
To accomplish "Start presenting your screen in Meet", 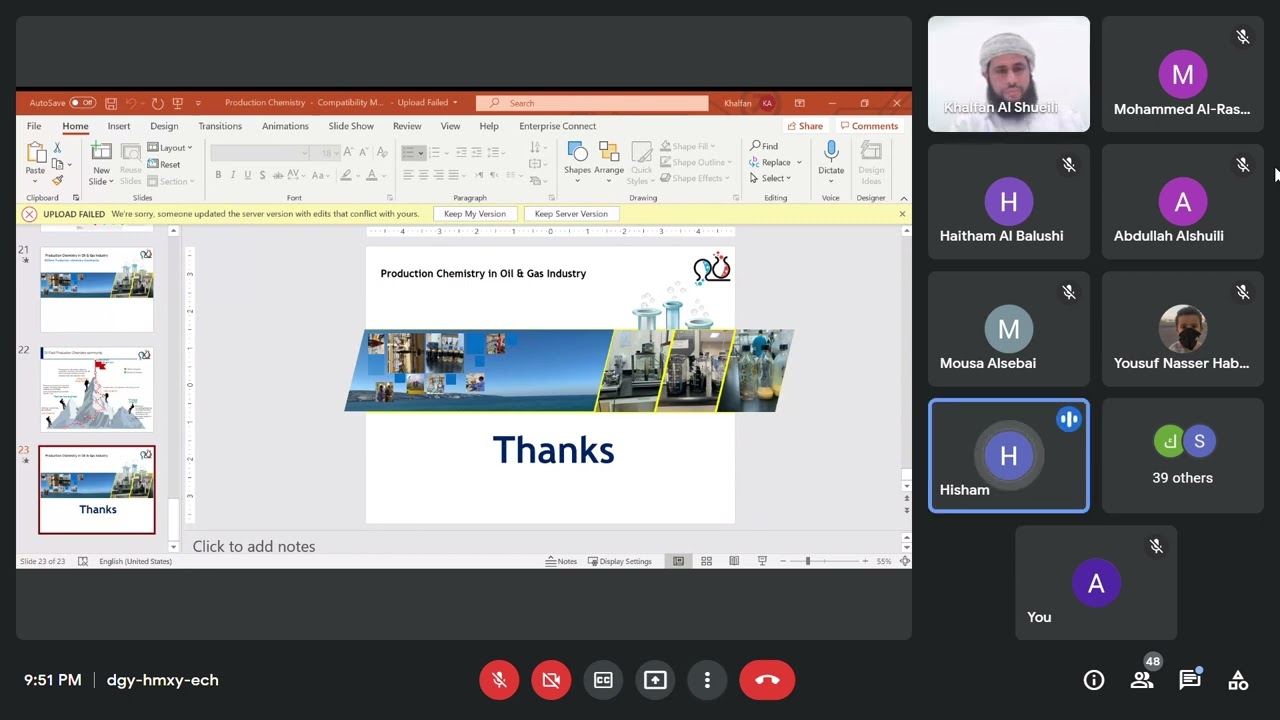I will [655, 680].
